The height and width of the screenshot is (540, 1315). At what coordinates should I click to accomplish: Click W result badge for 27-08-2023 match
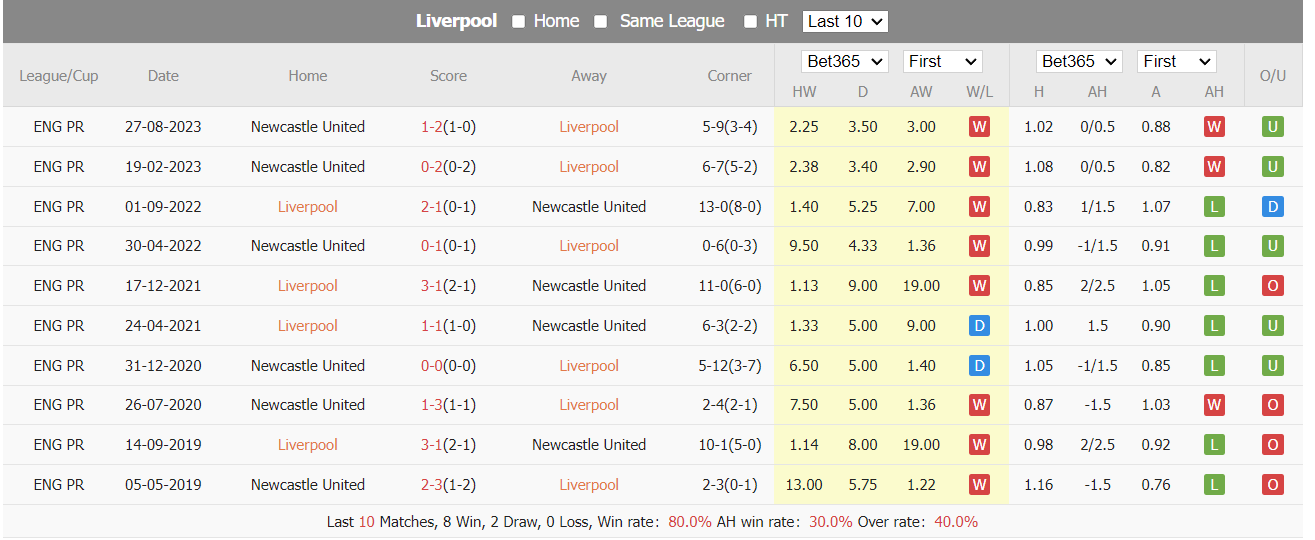pos(979,127)
